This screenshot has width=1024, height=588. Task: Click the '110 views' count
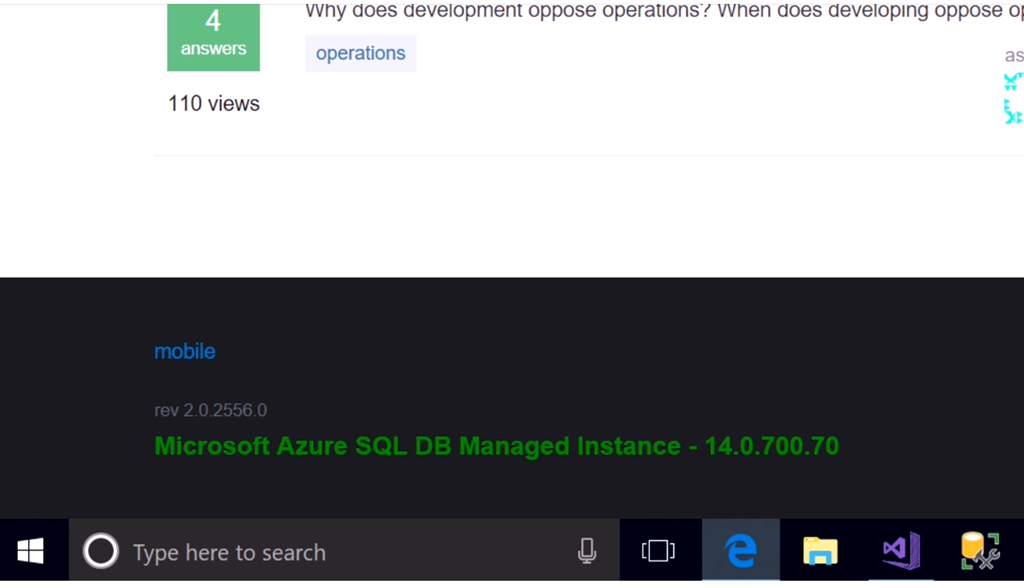(214, 103)
